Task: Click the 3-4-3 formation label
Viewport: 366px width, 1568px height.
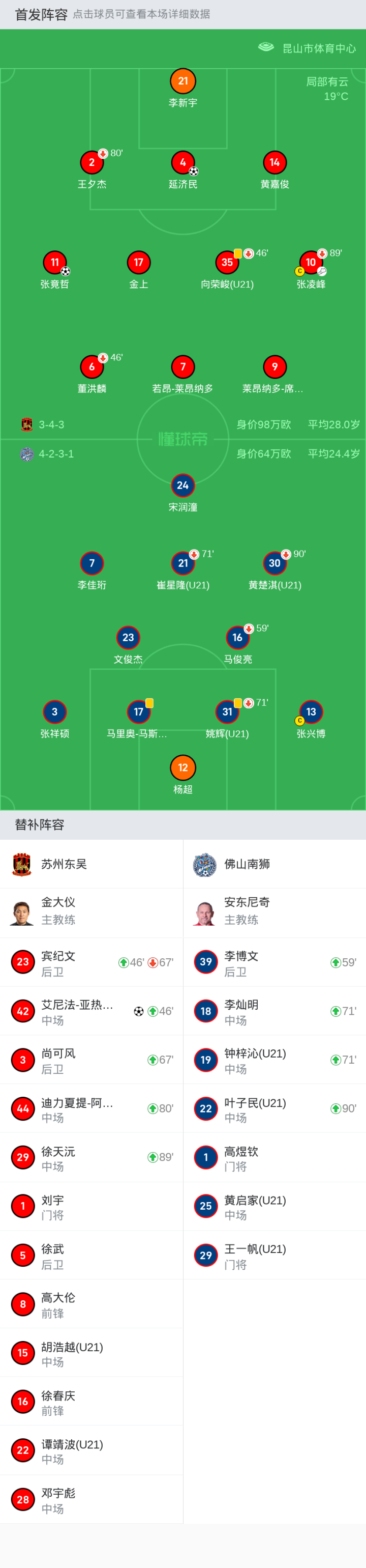Action: coord(52,424)
